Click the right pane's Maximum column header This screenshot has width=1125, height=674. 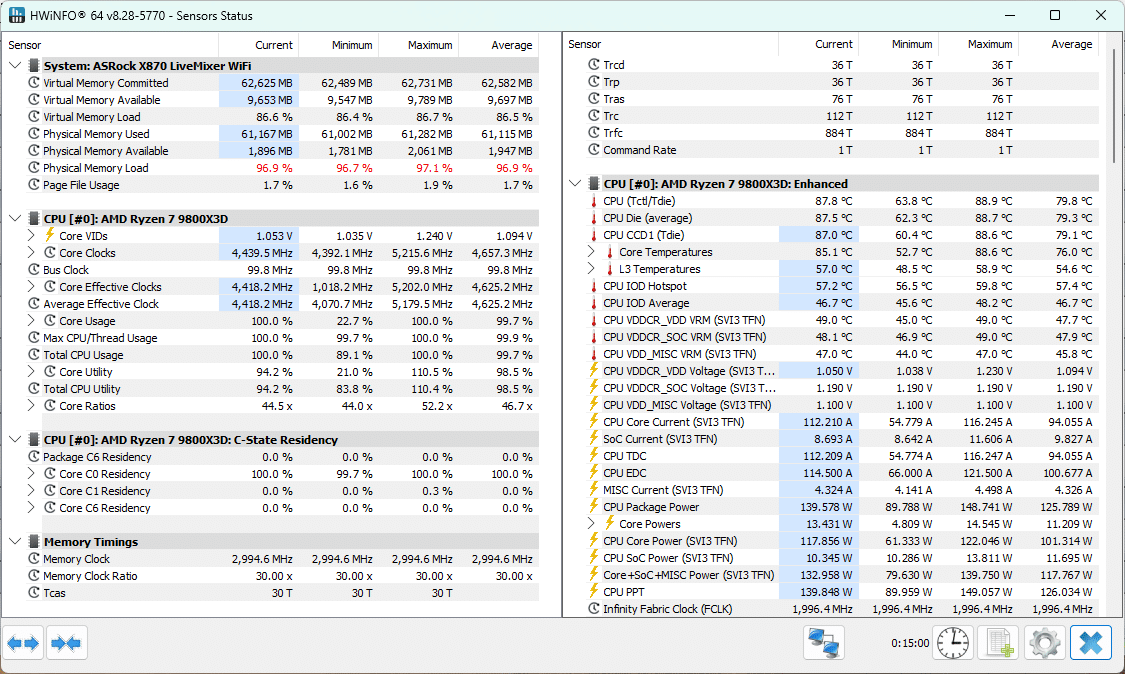point(979,44)
